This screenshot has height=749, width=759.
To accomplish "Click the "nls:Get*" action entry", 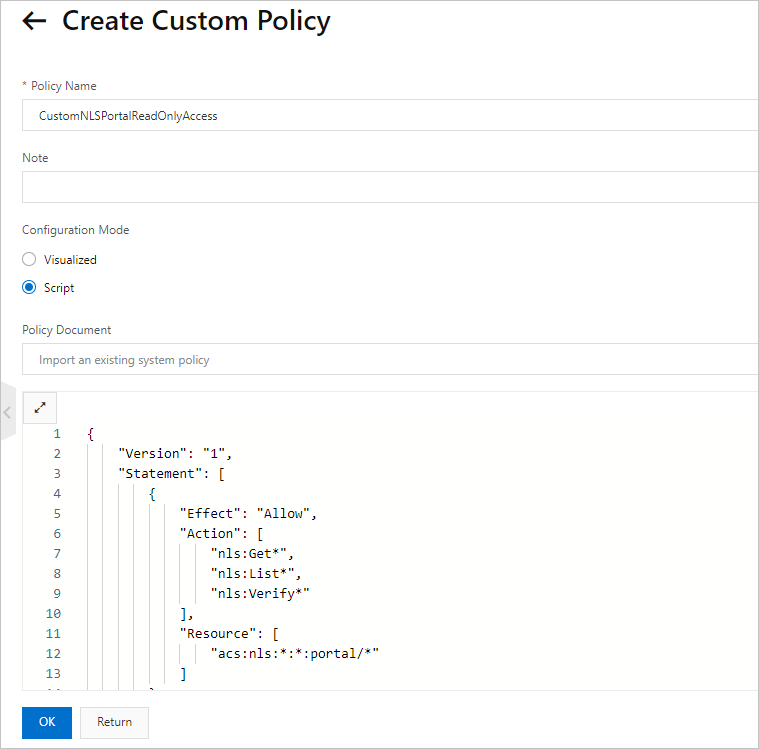I will 252,553.
